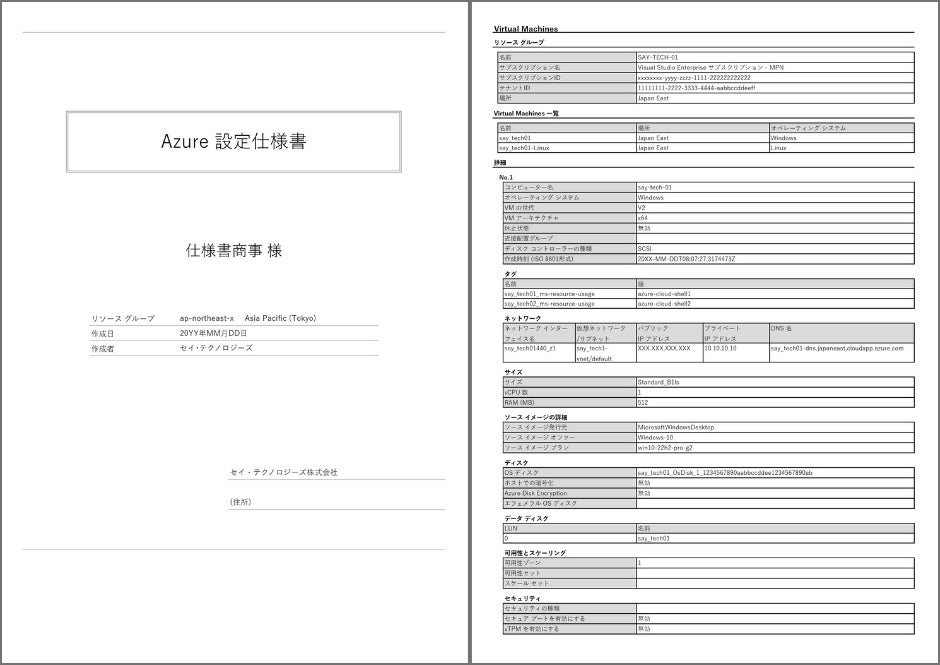Select the 'スケール セット' row label
This screenshot has height=665, width=940.
coord(526,583)
